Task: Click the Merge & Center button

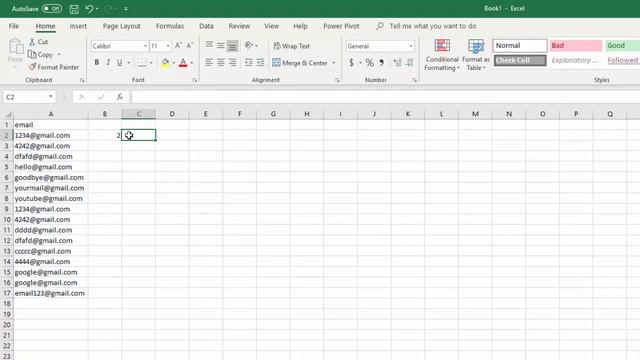Action: point(300,63)
